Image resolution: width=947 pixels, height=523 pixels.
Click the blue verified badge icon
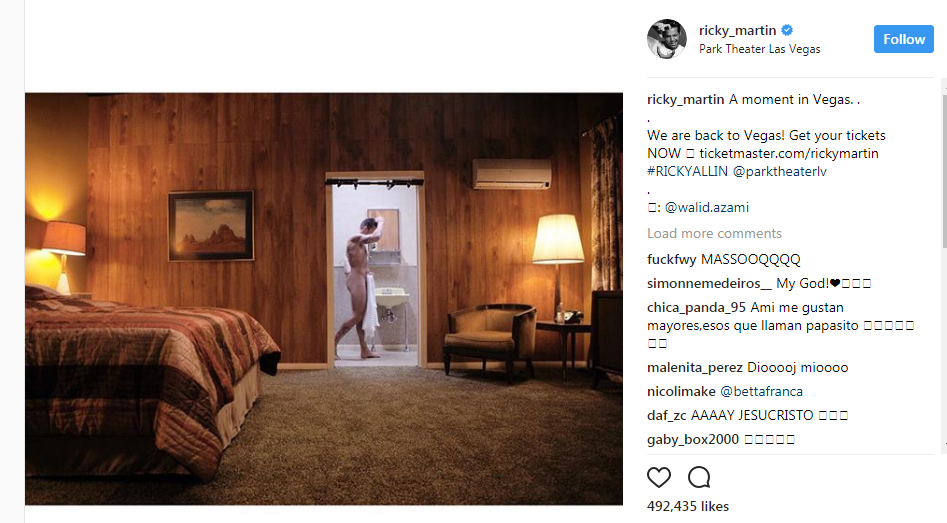coord(787,30)
